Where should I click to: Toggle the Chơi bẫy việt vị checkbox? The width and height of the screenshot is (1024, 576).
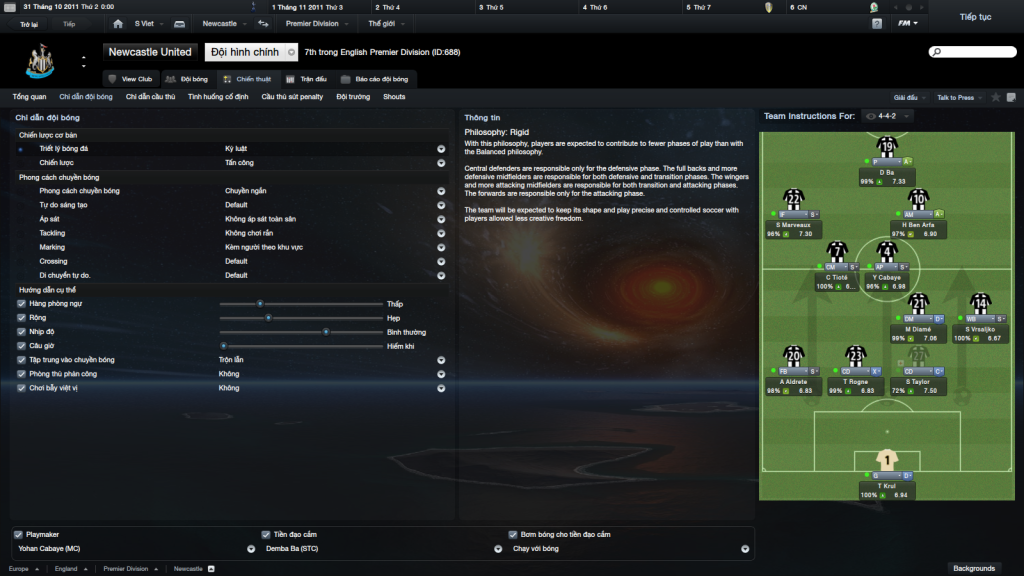[22, 388]
